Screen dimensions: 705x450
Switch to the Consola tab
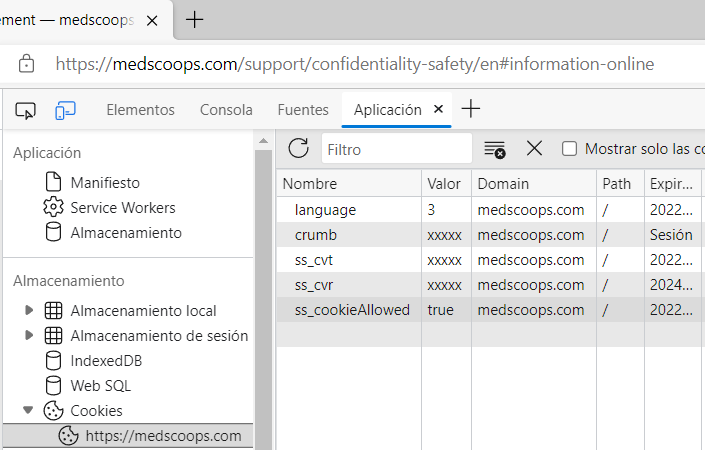coord(226,110)
